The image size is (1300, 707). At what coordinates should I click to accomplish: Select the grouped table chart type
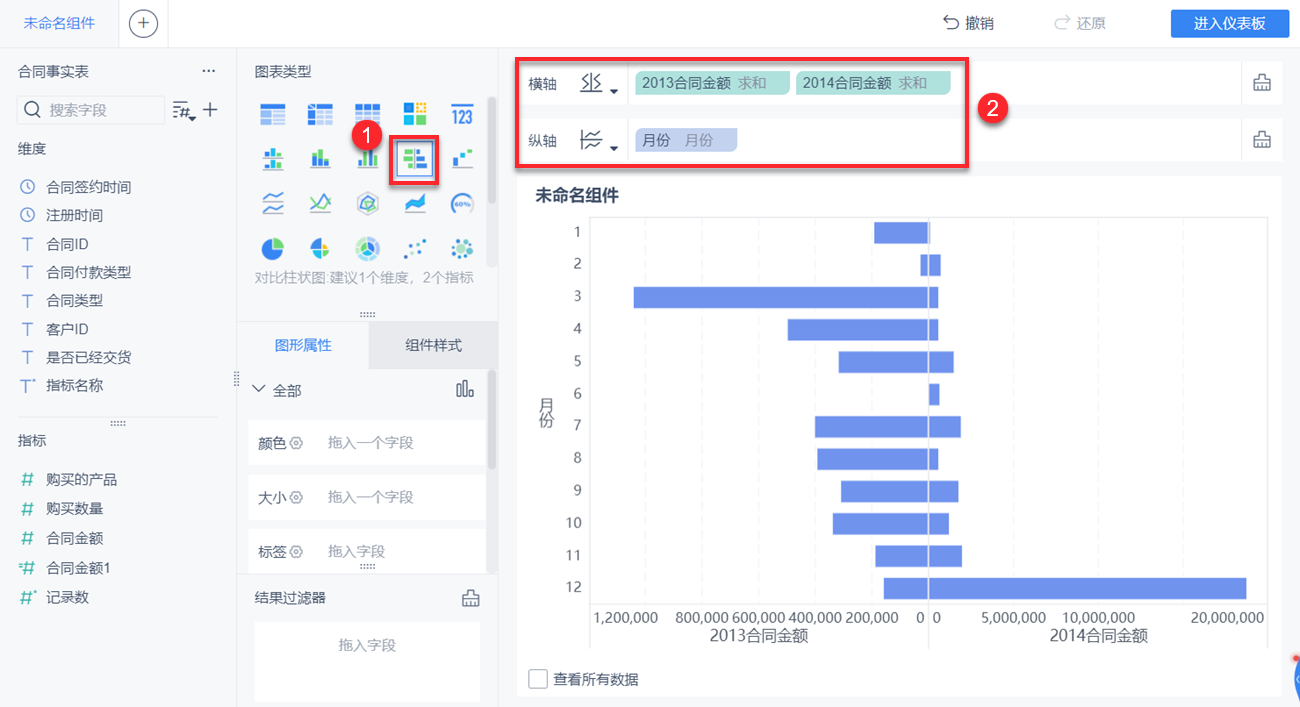coord(272,114)
